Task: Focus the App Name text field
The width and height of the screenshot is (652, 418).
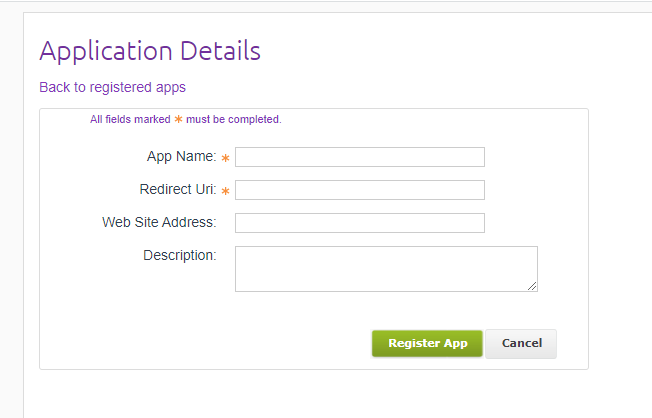Action: (x=360, y=157)
